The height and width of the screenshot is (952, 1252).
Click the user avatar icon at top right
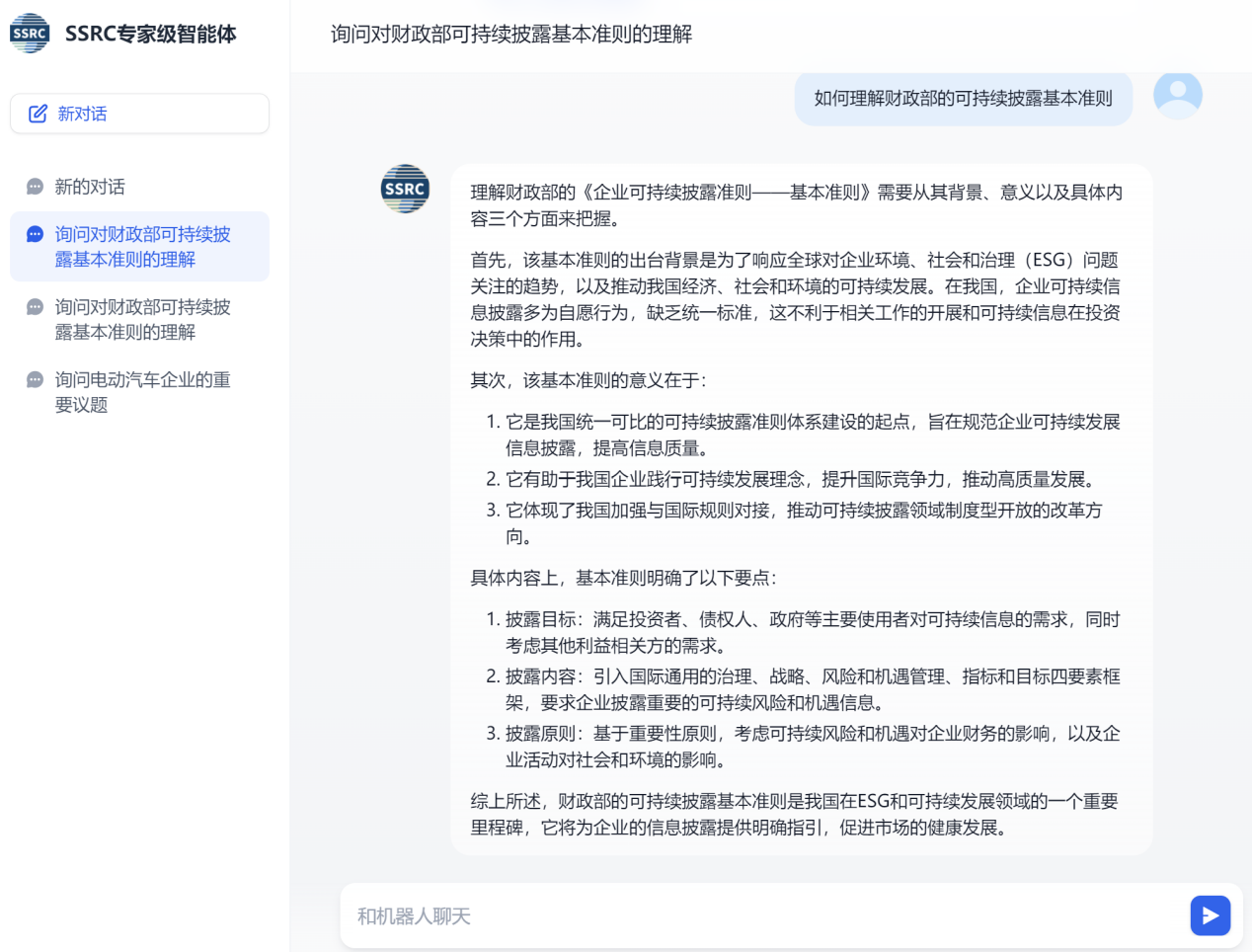click(x=1177, y=96)
